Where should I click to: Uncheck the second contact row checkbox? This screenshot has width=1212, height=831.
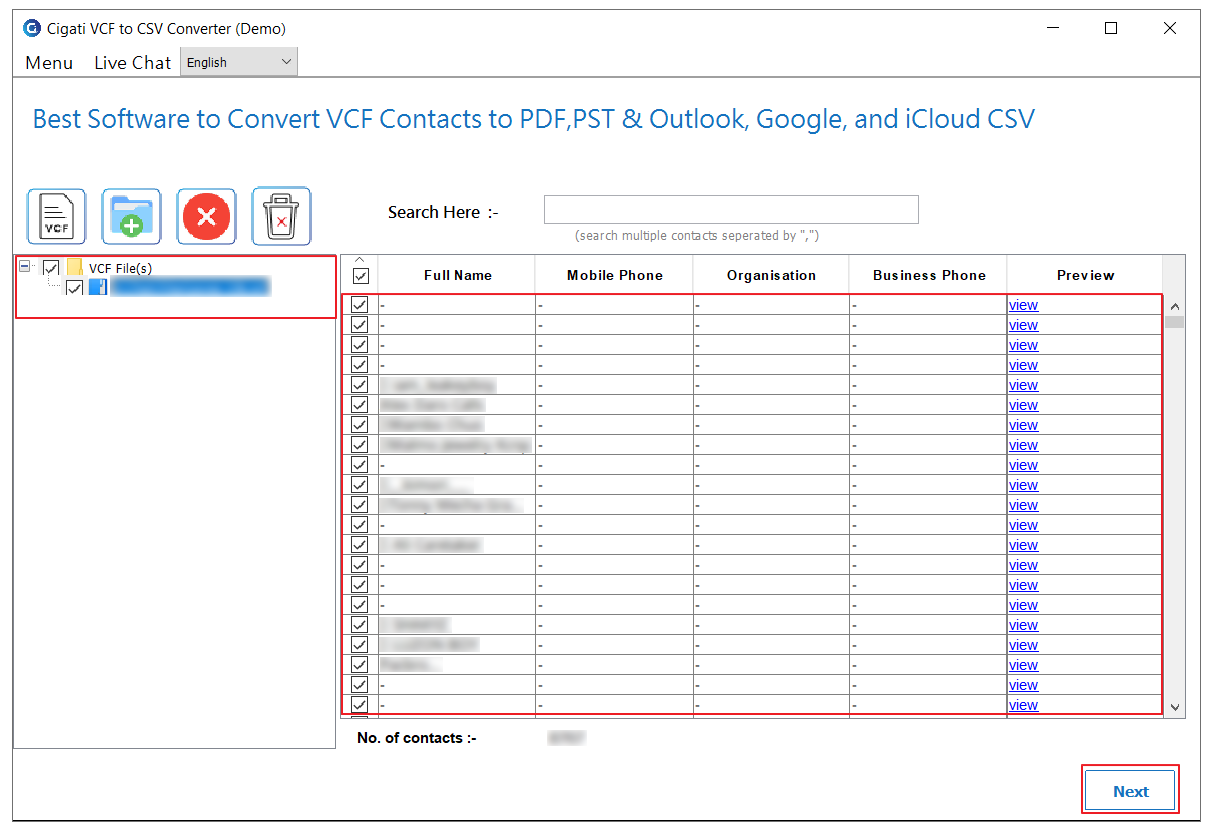click(x=360, y=325)
